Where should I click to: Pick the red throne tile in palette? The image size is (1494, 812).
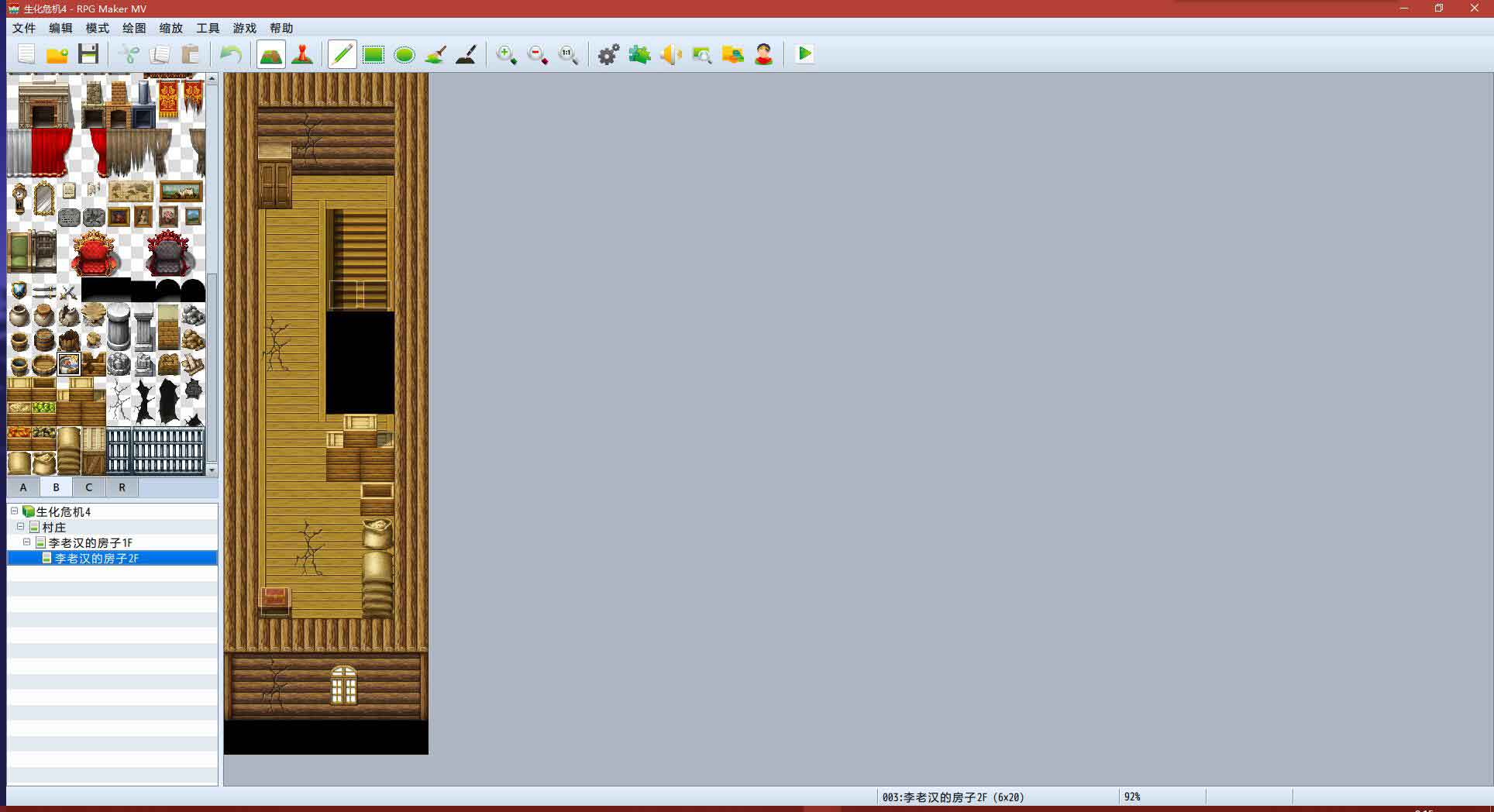tap(95, 253)
